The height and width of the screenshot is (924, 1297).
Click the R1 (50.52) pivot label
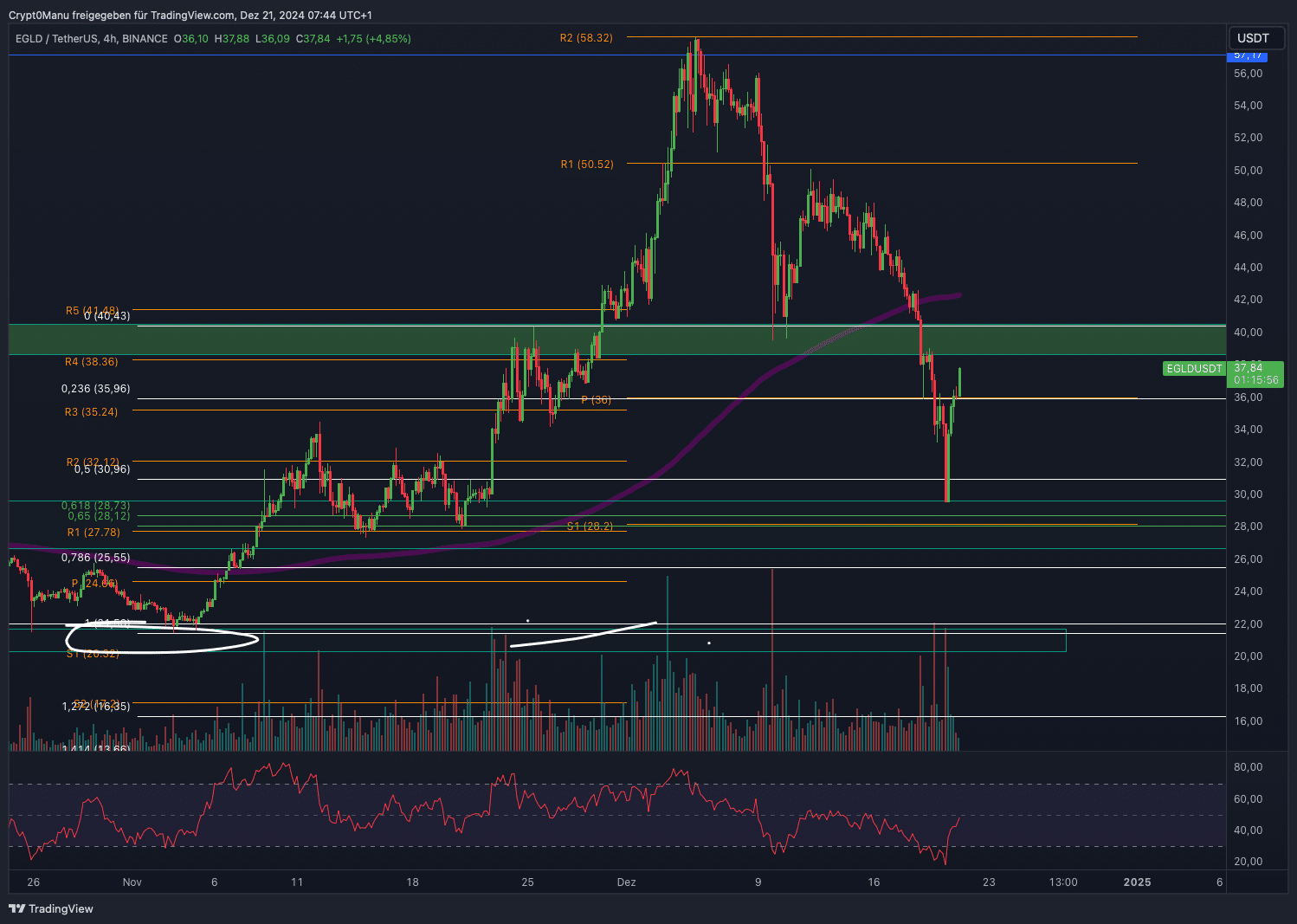[x=587, y=165]
